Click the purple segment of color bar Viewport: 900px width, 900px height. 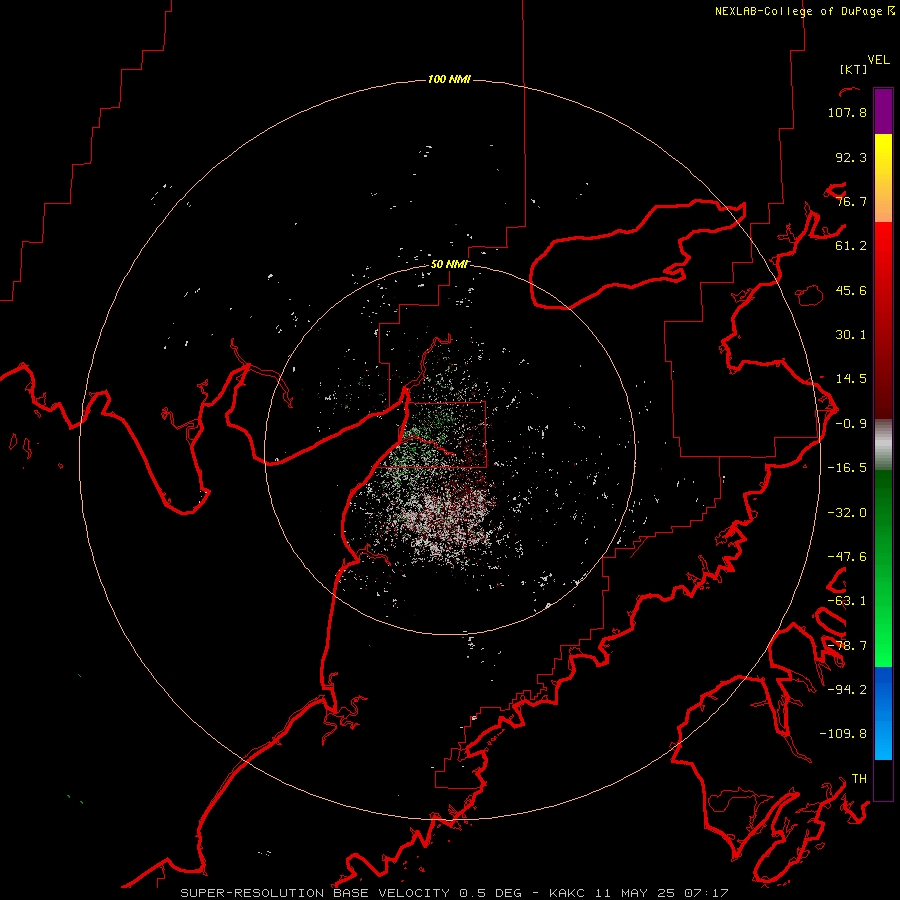click(883, 111)
